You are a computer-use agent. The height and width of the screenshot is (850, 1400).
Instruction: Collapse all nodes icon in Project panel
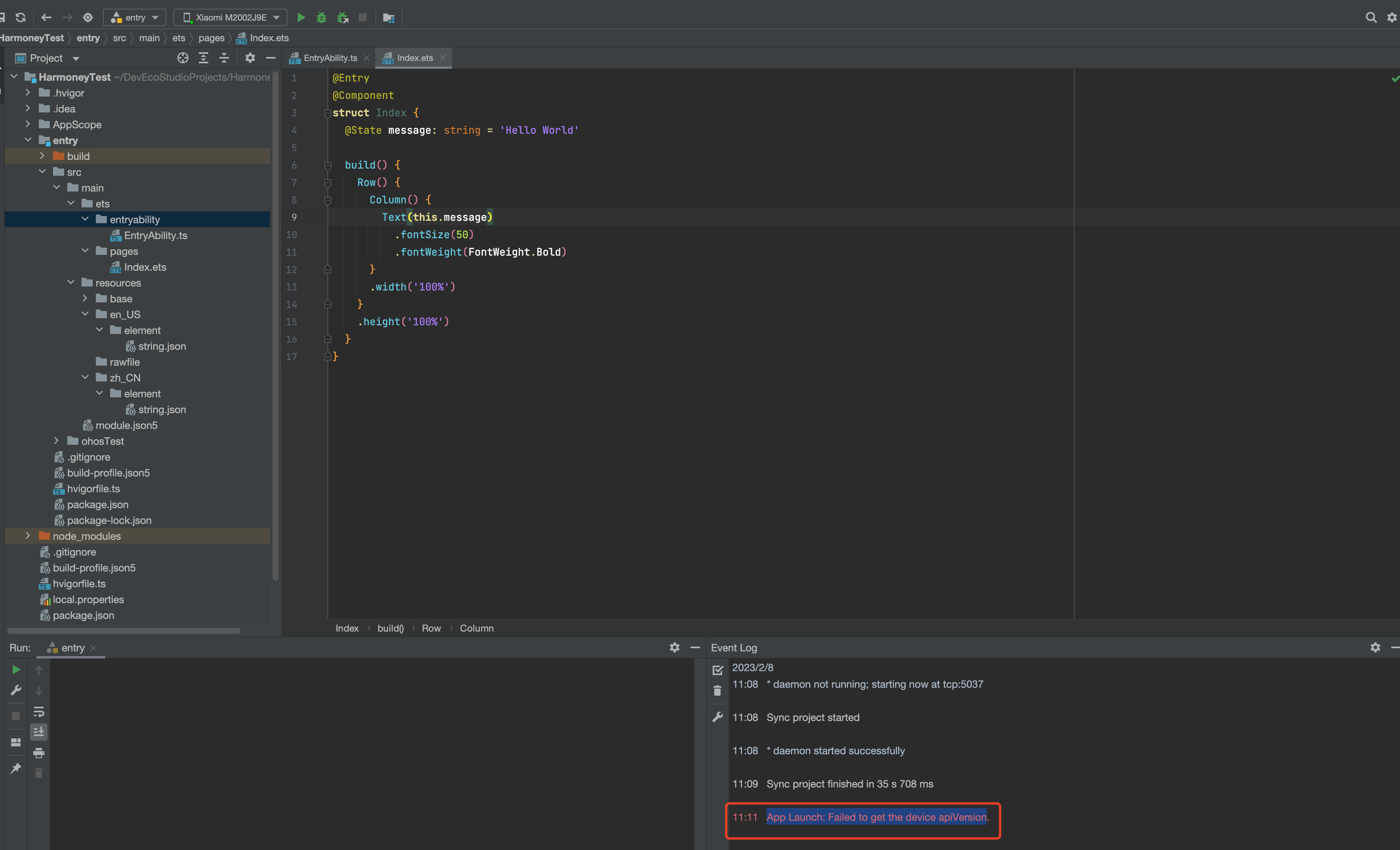pyautogui.click(x=224, y=58)
